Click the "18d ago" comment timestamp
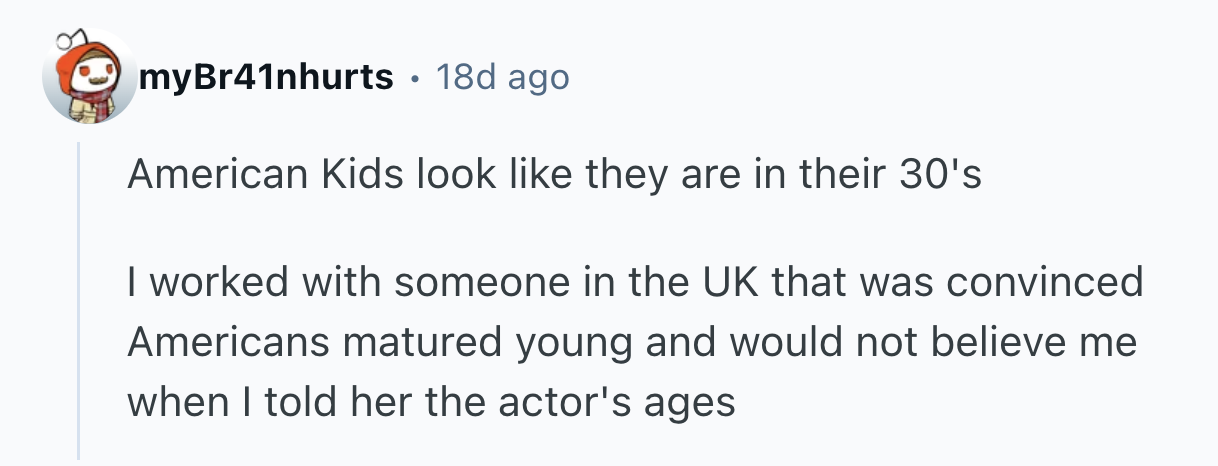The height and width of the screenshot is (466, 1218). pos(502,77)
